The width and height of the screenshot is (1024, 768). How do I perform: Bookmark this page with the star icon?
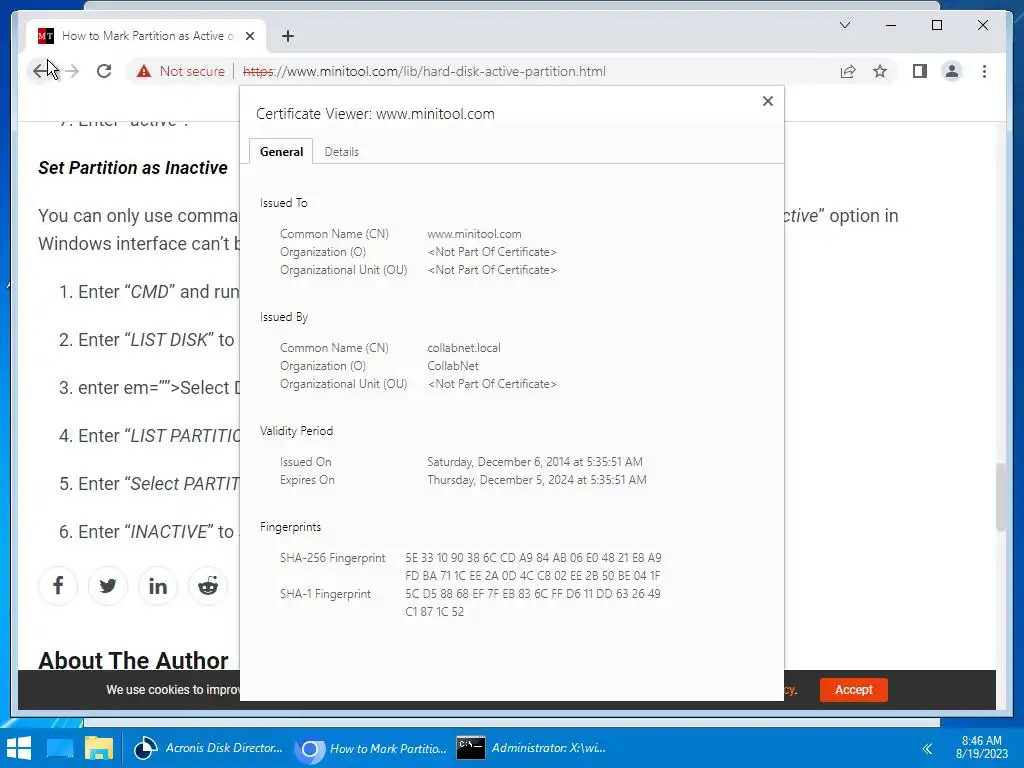pos(880,71)
